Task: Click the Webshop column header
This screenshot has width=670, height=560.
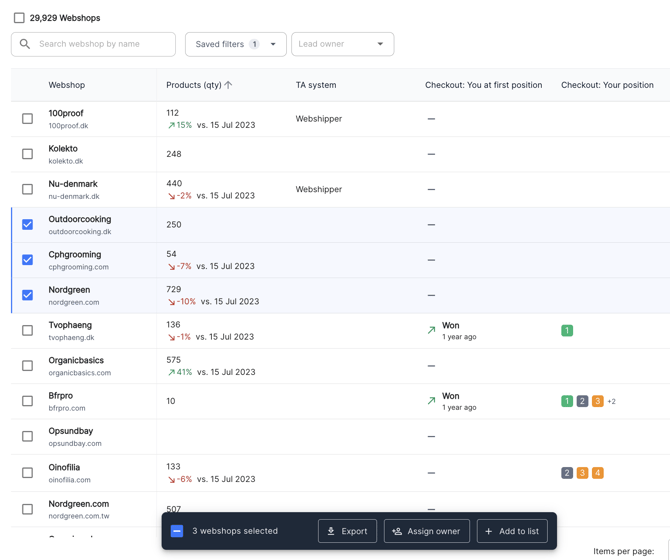Action: pos(67,85)
